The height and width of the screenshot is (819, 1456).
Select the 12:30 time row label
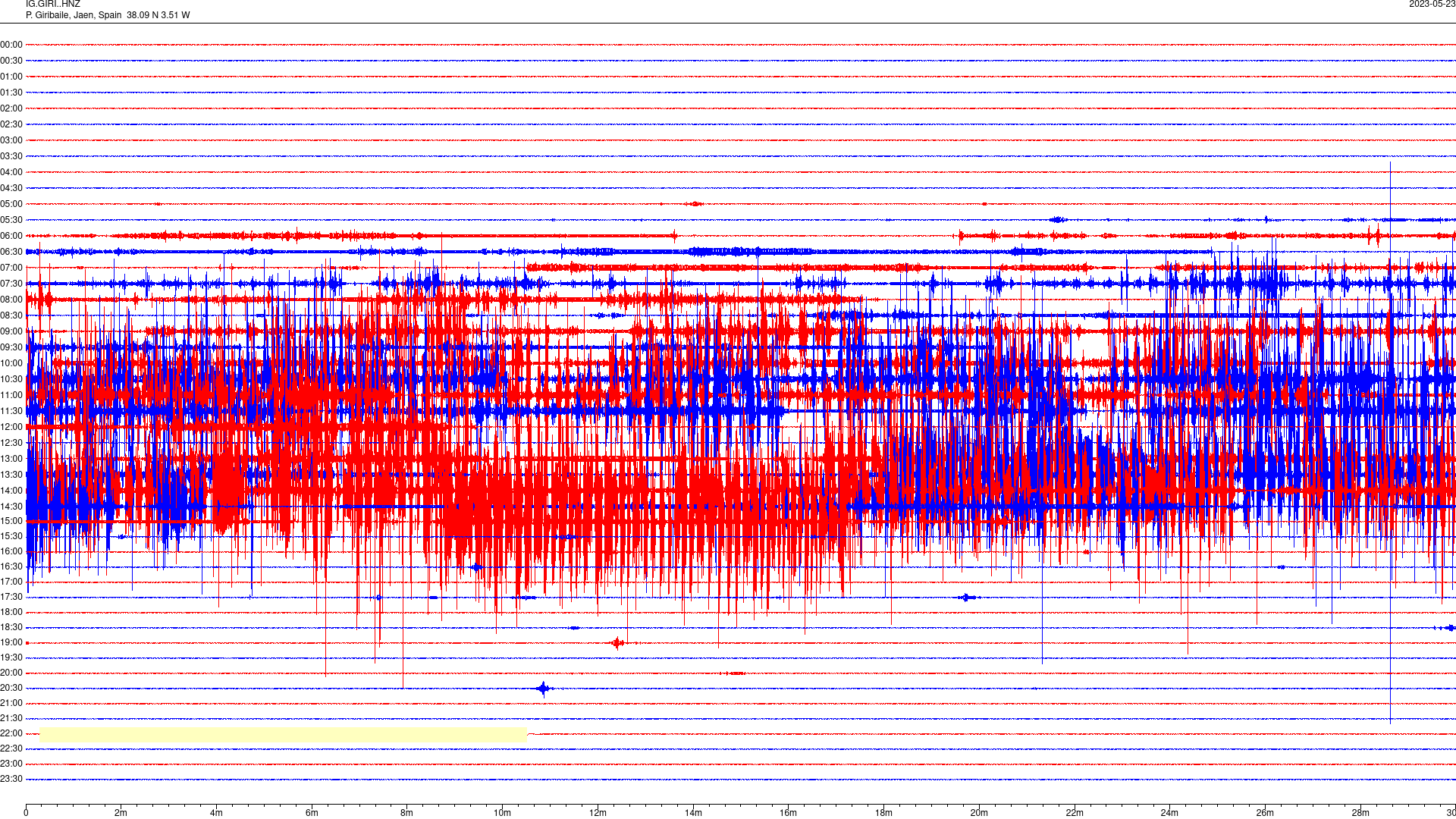(x=11, y=443)
